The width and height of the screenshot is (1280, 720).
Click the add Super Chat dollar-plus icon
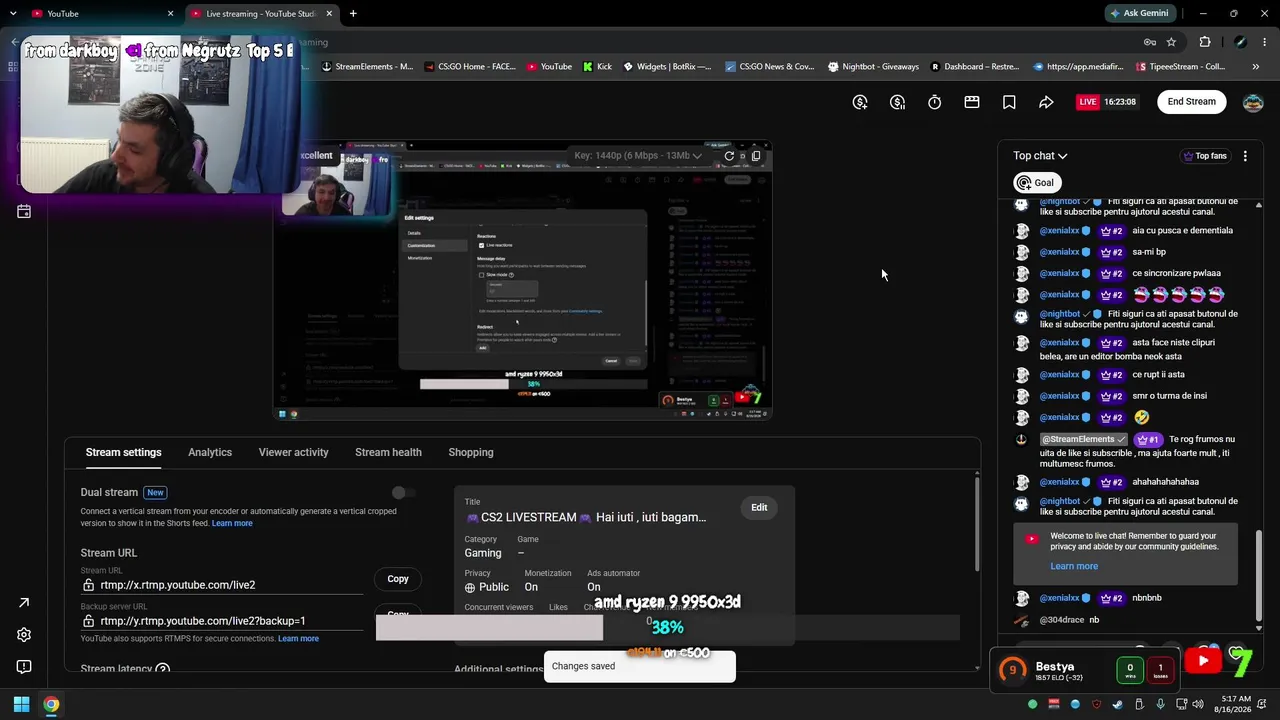pyautogui.click(x=860, y=102)
